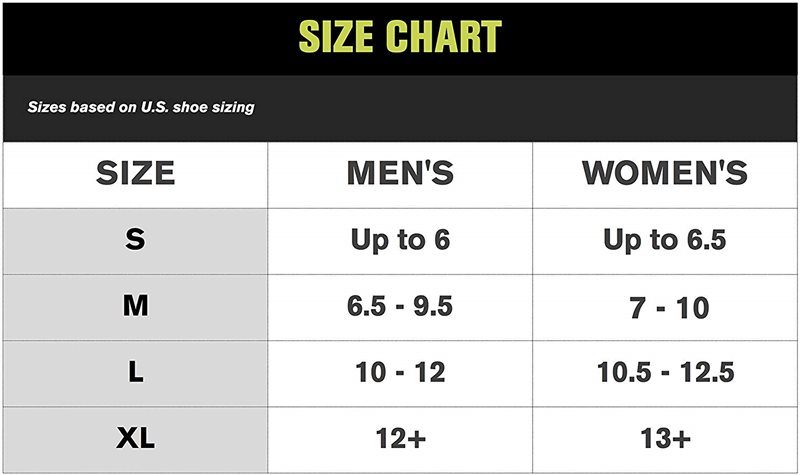
Task: Select the WOMEN'S column header
Action: click(665, 173)
